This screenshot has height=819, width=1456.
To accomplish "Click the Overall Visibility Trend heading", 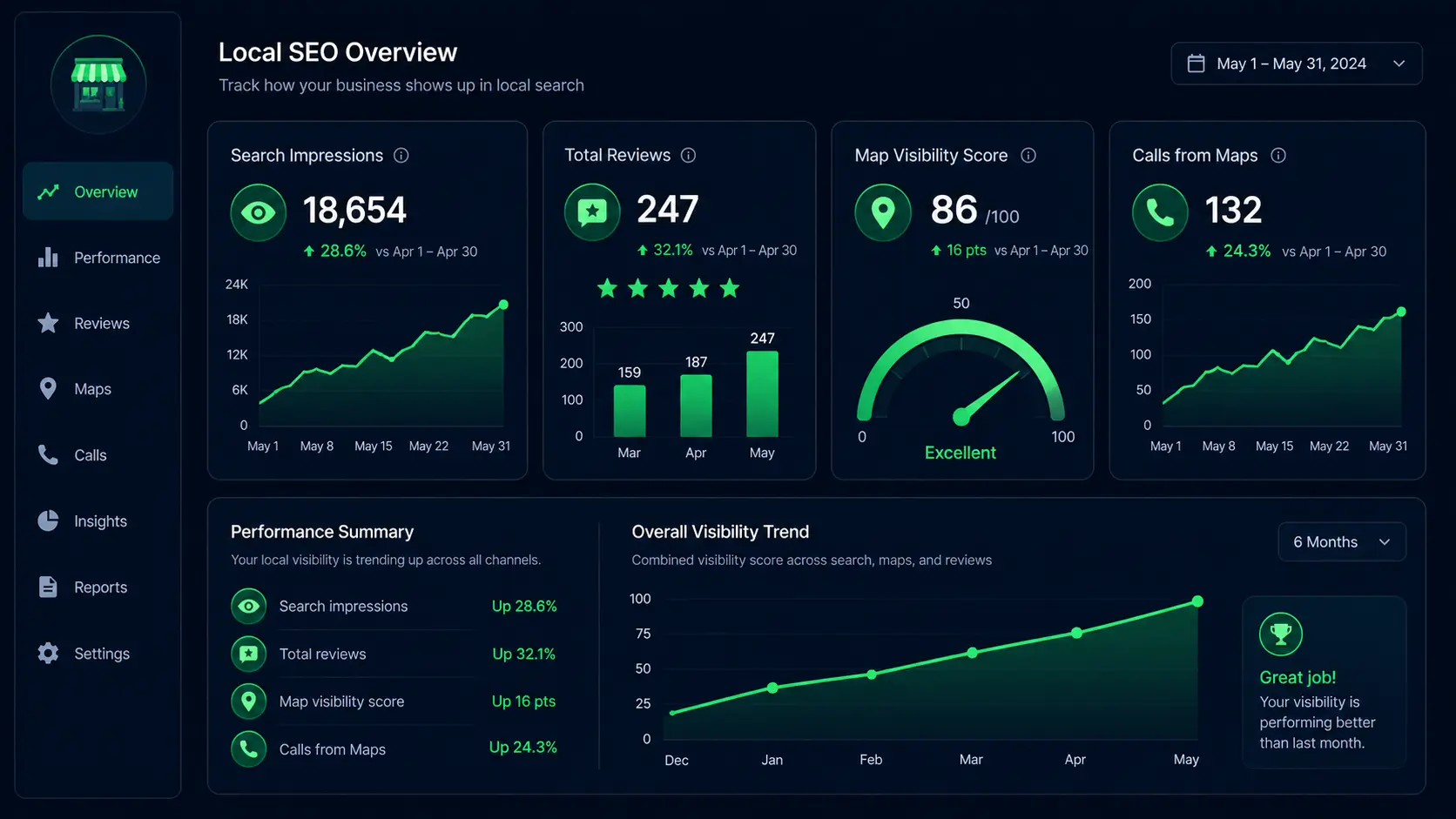I will [720, 532].
